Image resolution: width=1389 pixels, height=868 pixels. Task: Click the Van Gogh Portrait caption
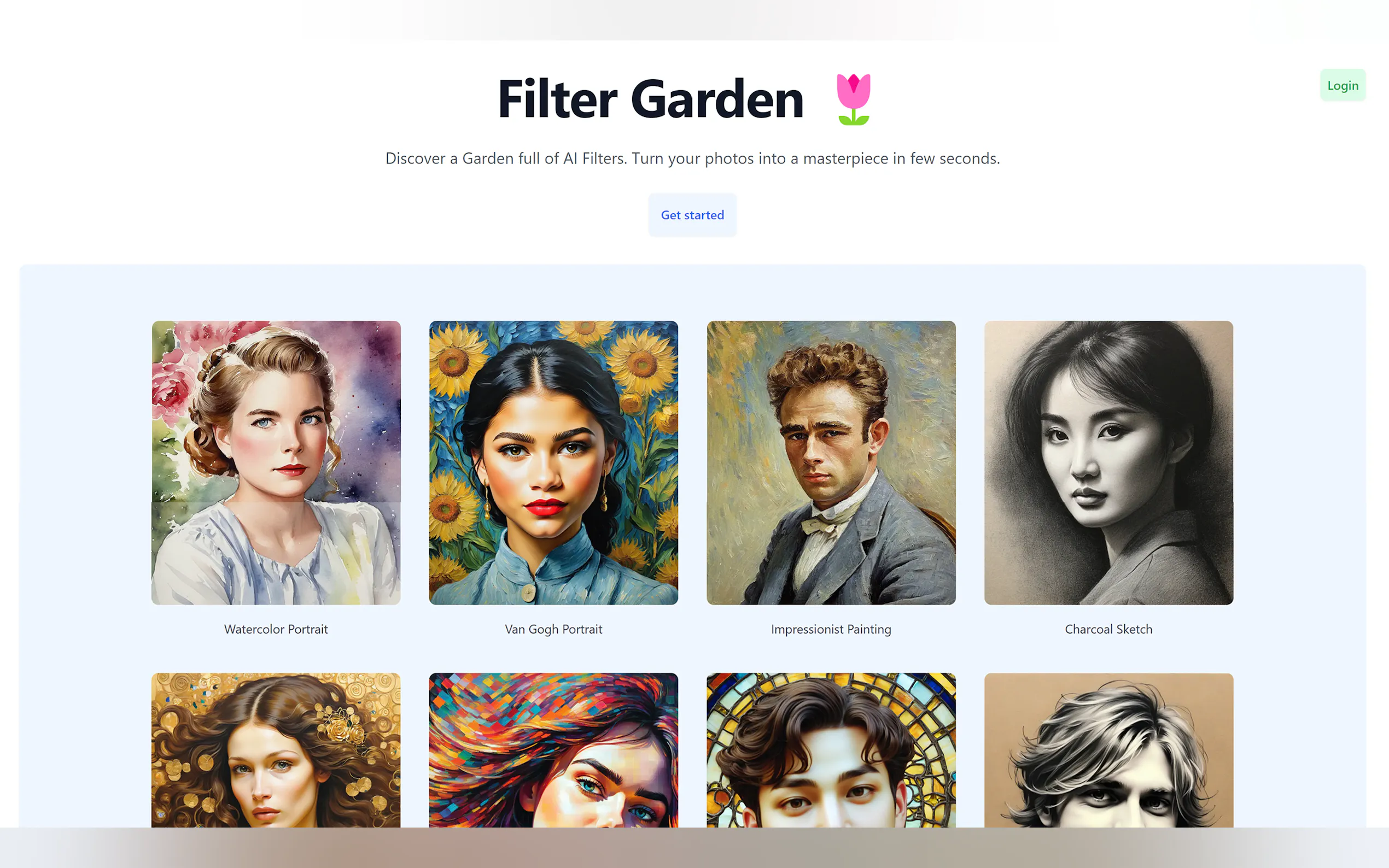point(553,629)
